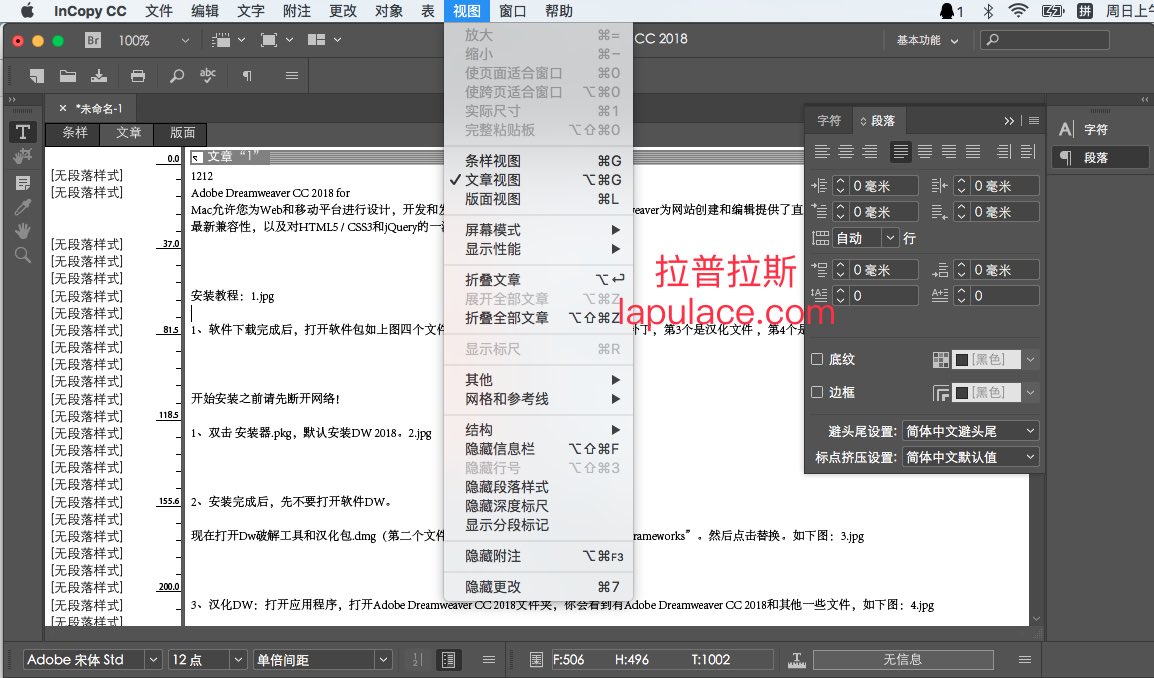This screenshot has width=1154, height=678.
Task: Select the Position tool below the Type tool
Action: (23, 156)
